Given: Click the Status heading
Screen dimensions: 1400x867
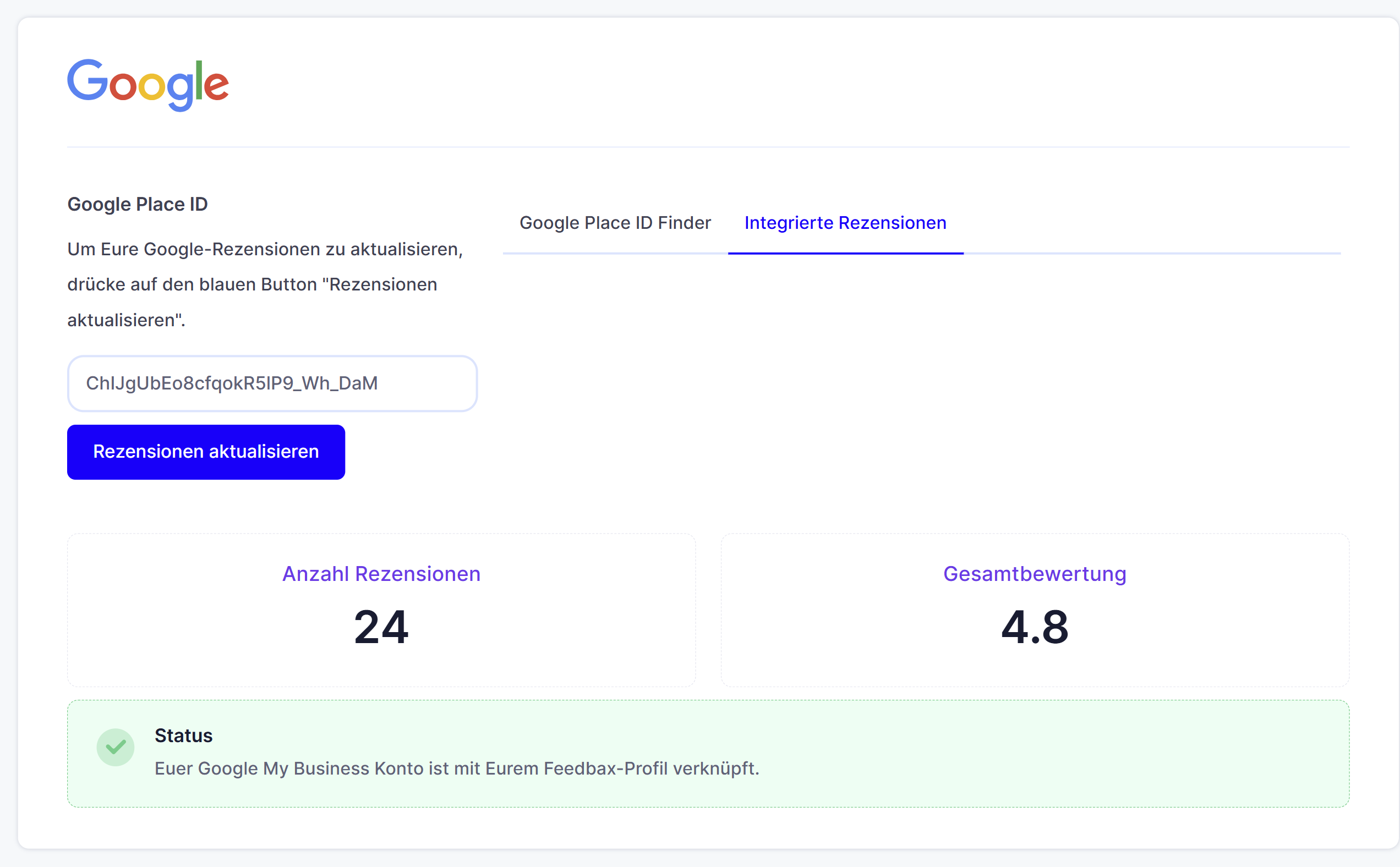Looking at the screenshot, I should [184, 735].
